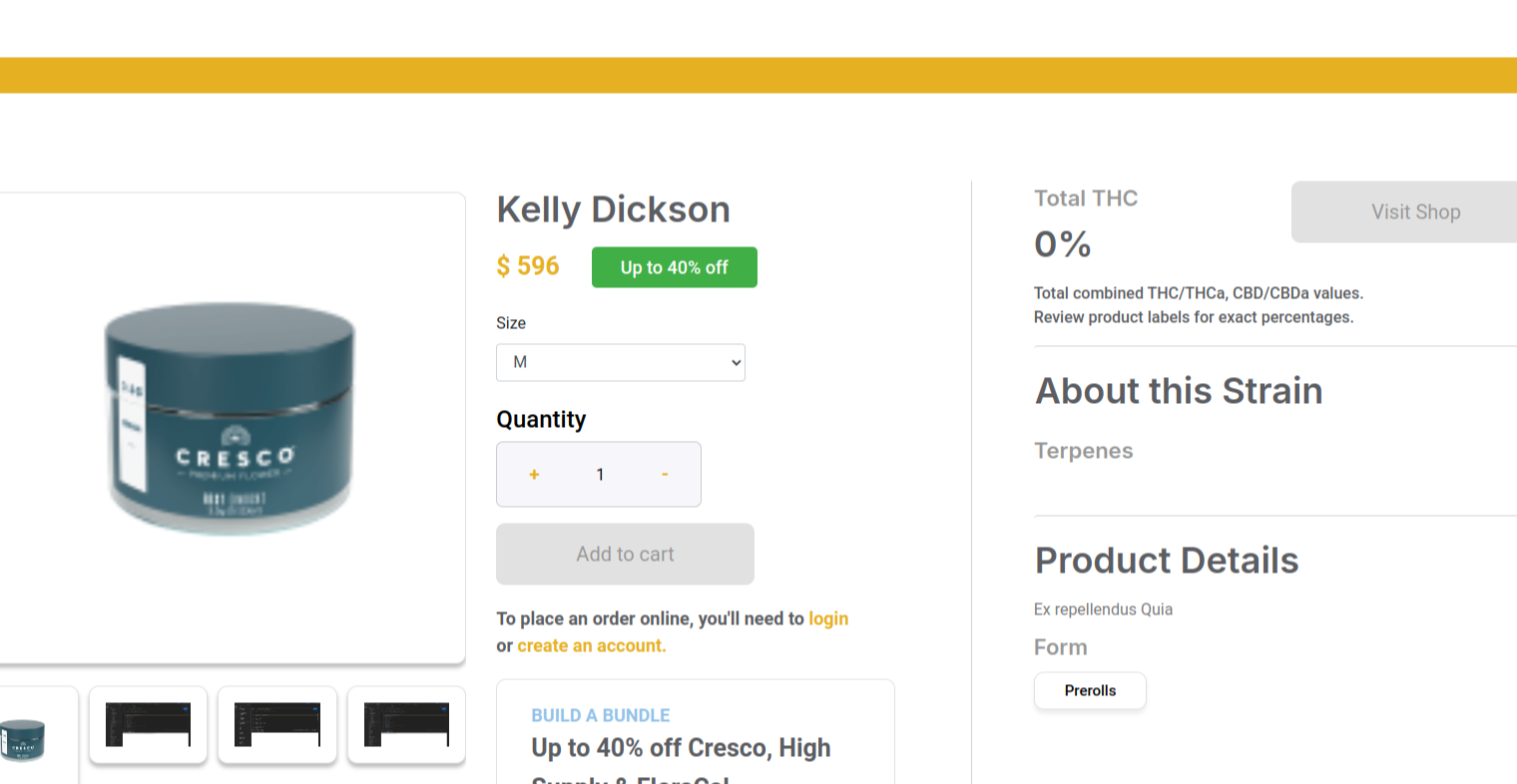Image resolution: width=1517 pixels, height=784 pixels.
Task: Select the second dark screenshot thumbnail
Action: tap(148, 725)
